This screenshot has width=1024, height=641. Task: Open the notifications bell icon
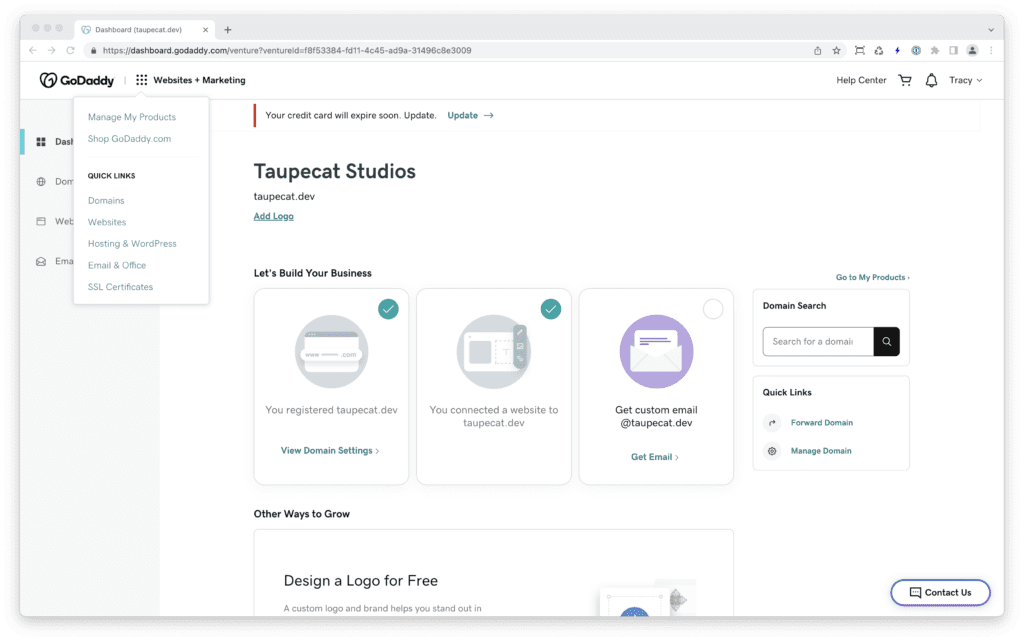pyautogui.click(x=931, y=80)
